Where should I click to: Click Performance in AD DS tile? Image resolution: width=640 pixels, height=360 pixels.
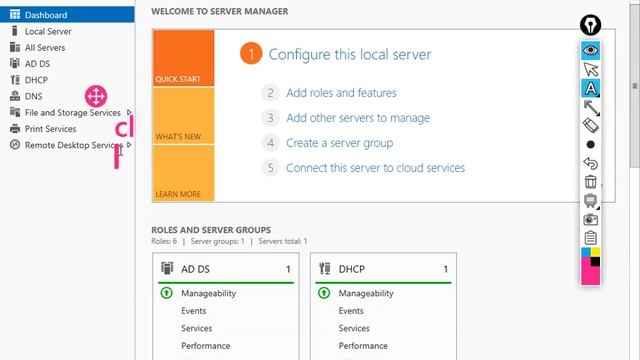(x=206, y=346)
